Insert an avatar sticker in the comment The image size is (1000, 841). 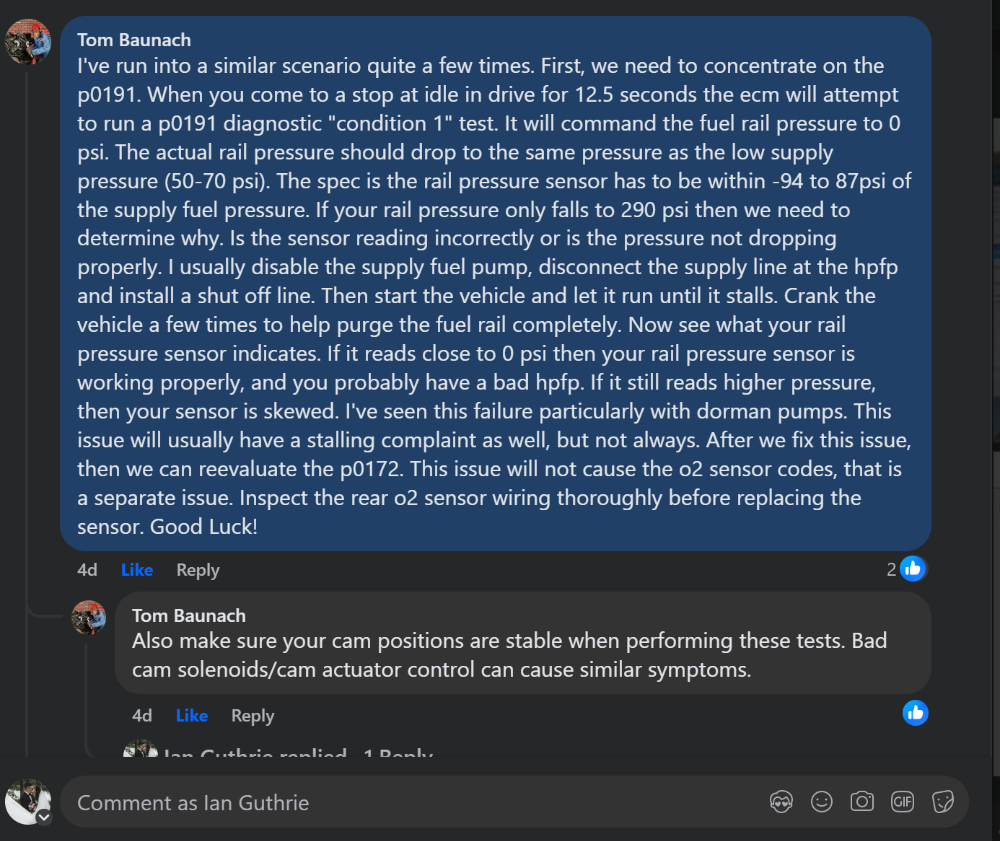click(781, 801)
